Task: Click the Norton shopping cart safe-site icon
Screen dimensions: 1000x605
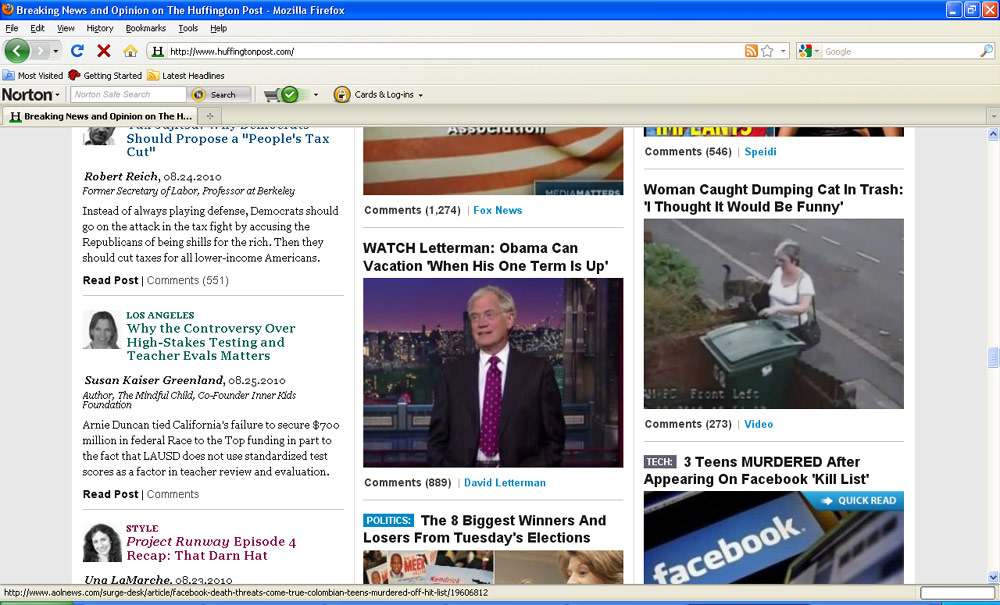Action: pyautogui.click(x=282, y=95)
